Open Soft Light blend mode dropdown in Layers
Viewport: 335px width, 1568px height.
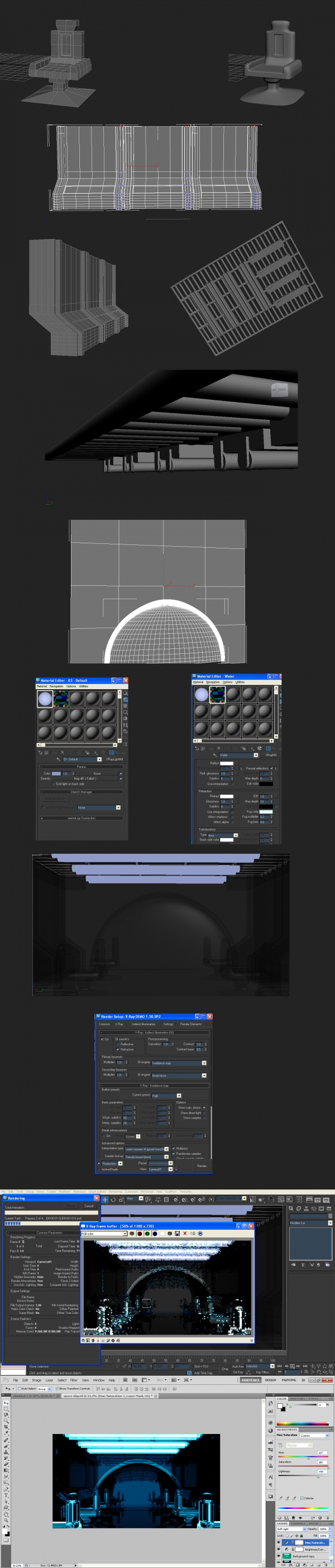point(293,1529)
